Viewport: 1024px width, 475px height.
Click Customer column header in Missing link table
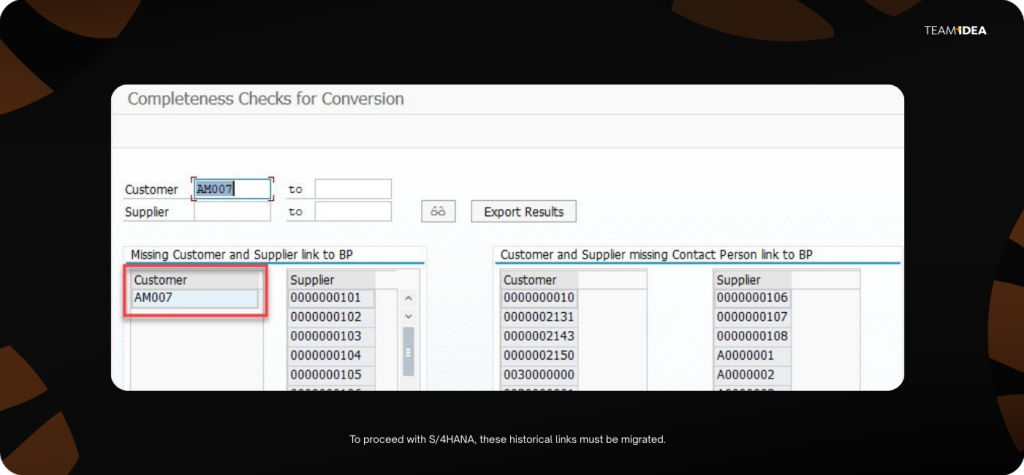[195, 280]
